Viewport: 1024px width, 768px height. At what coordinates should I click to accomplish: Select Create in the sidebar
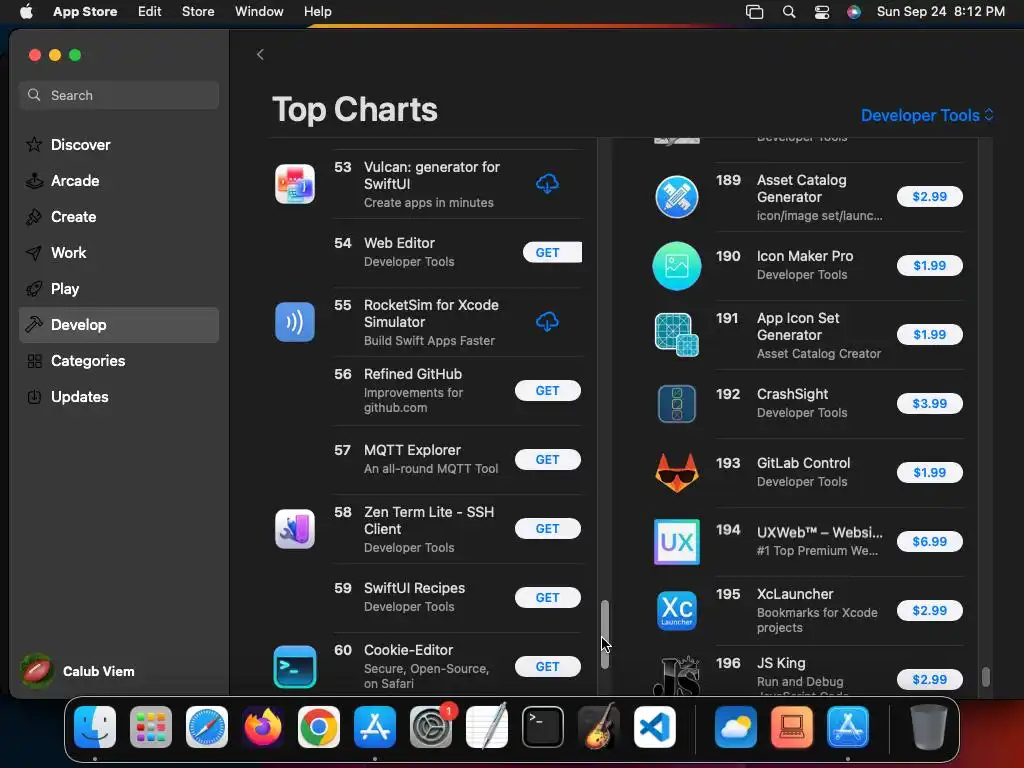tap(119, 217)
